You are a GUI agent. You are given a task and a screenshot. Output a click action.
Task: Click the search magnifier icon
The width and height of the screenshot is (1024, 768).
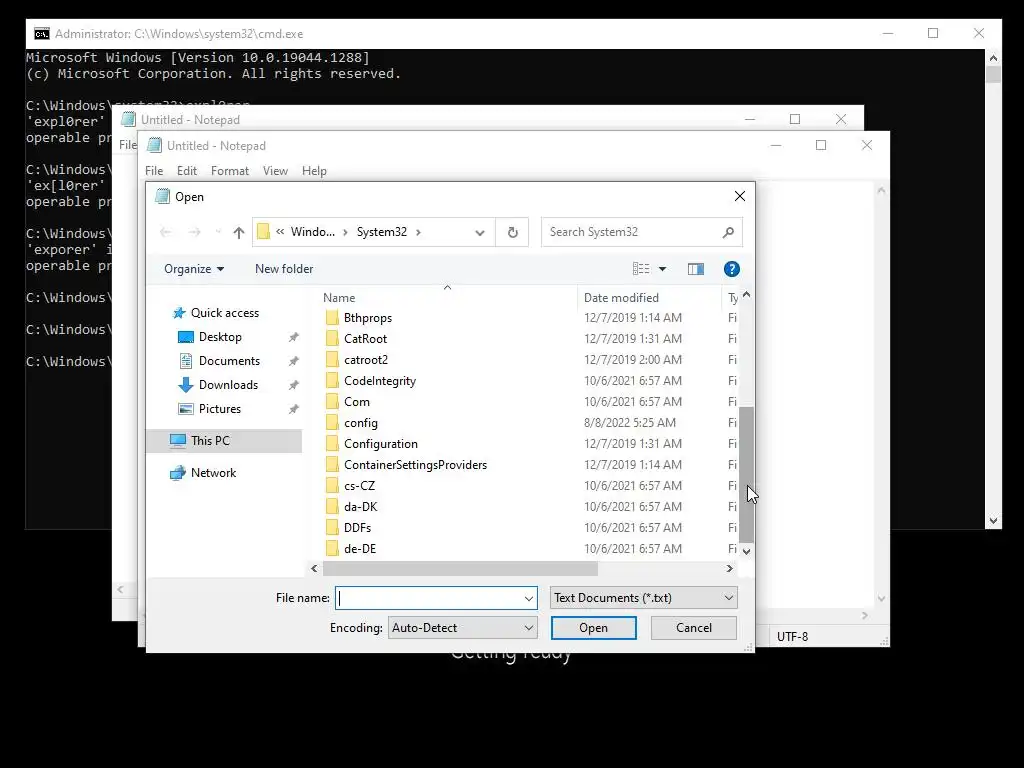click(x=728, y=232)
